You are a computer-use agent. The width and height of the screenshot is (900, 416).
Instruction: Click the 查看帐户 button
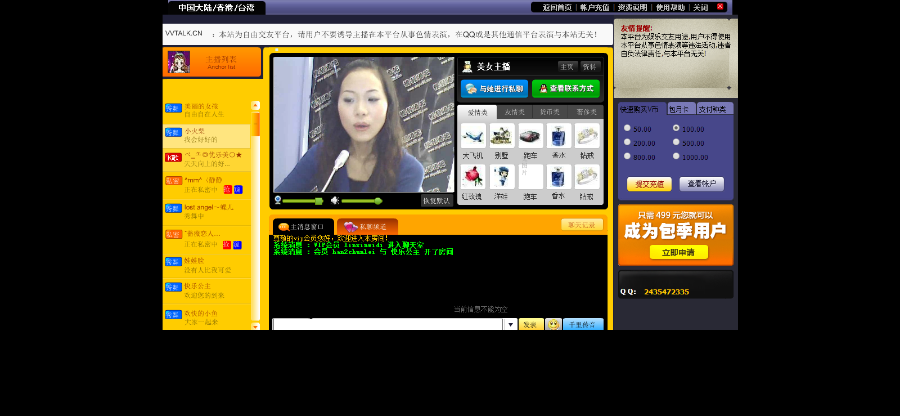coord(701,184)
